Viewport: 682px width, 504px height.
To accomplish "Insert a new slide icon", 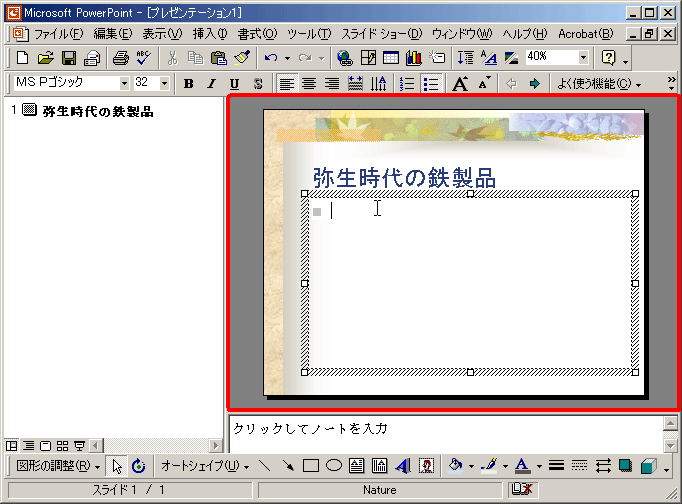I will [x=437, y=58].
